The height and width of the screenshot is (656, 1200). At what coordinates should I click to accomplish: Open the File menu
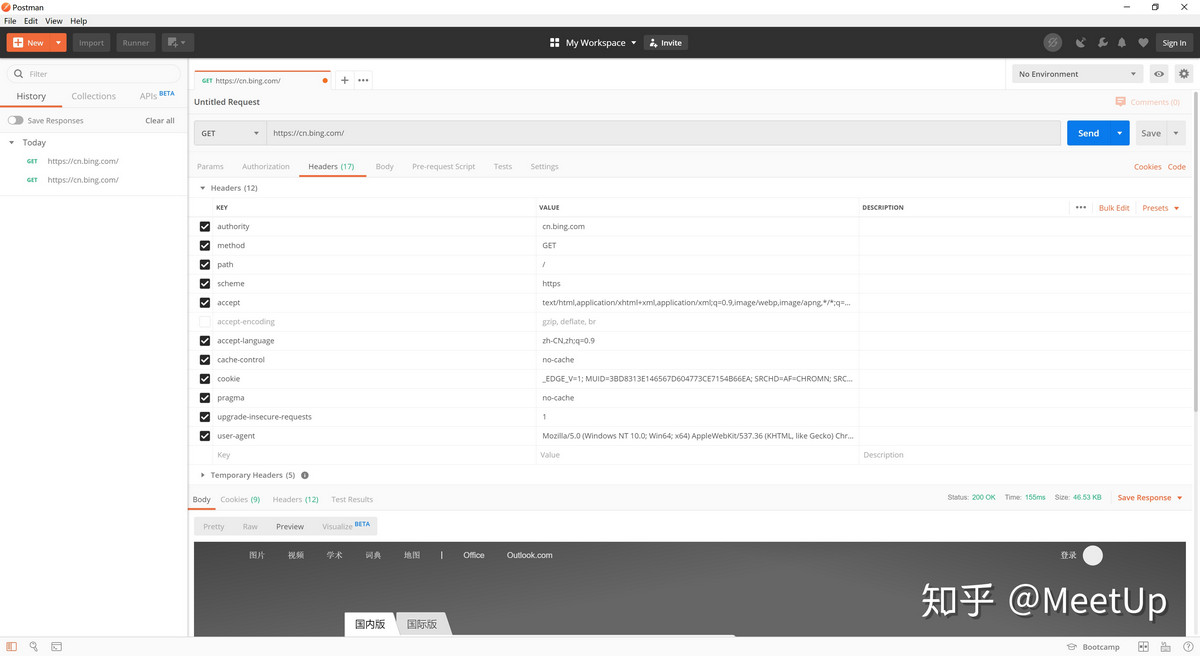10,20
